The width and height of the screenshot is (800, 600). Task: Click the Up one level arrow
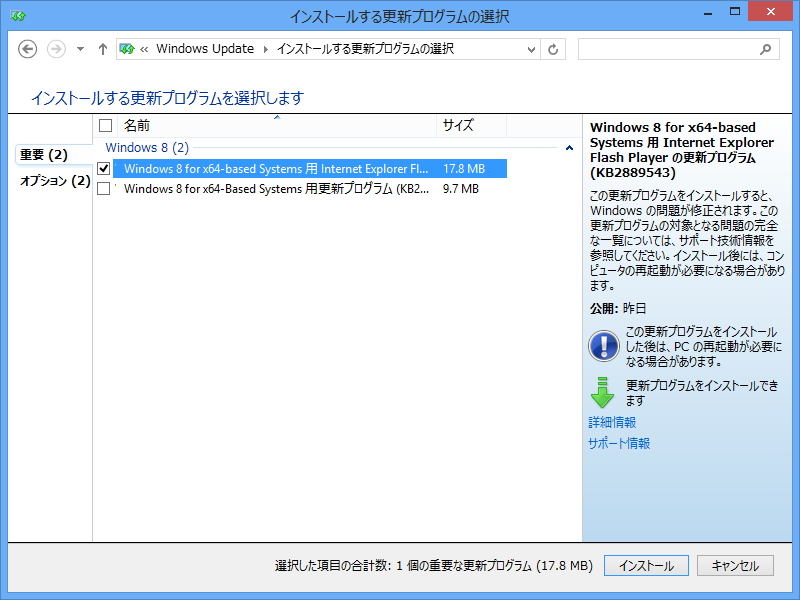102,48
